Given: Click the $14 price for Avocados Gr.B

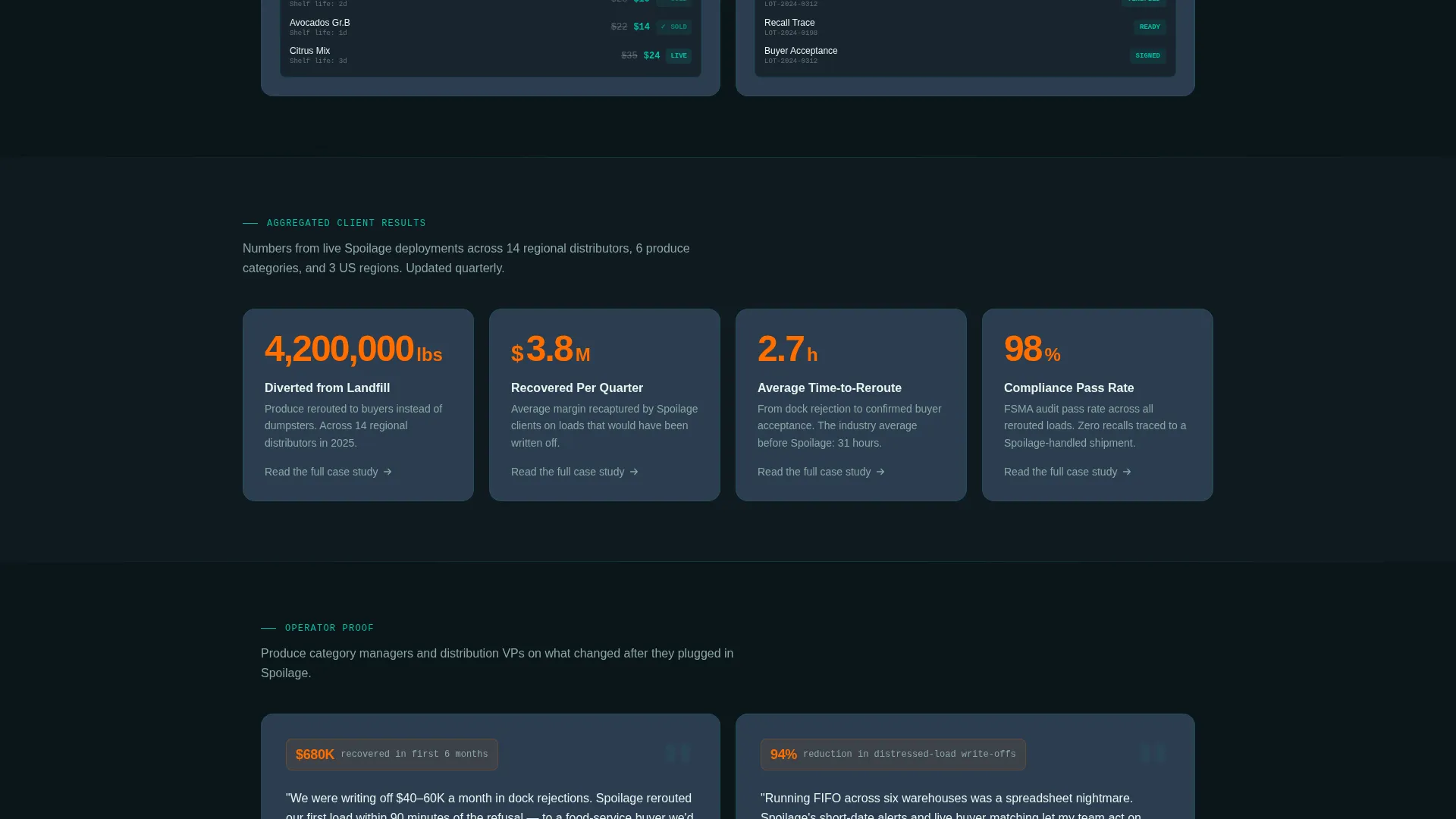Looking at the screenshot, I should point(642,27).
